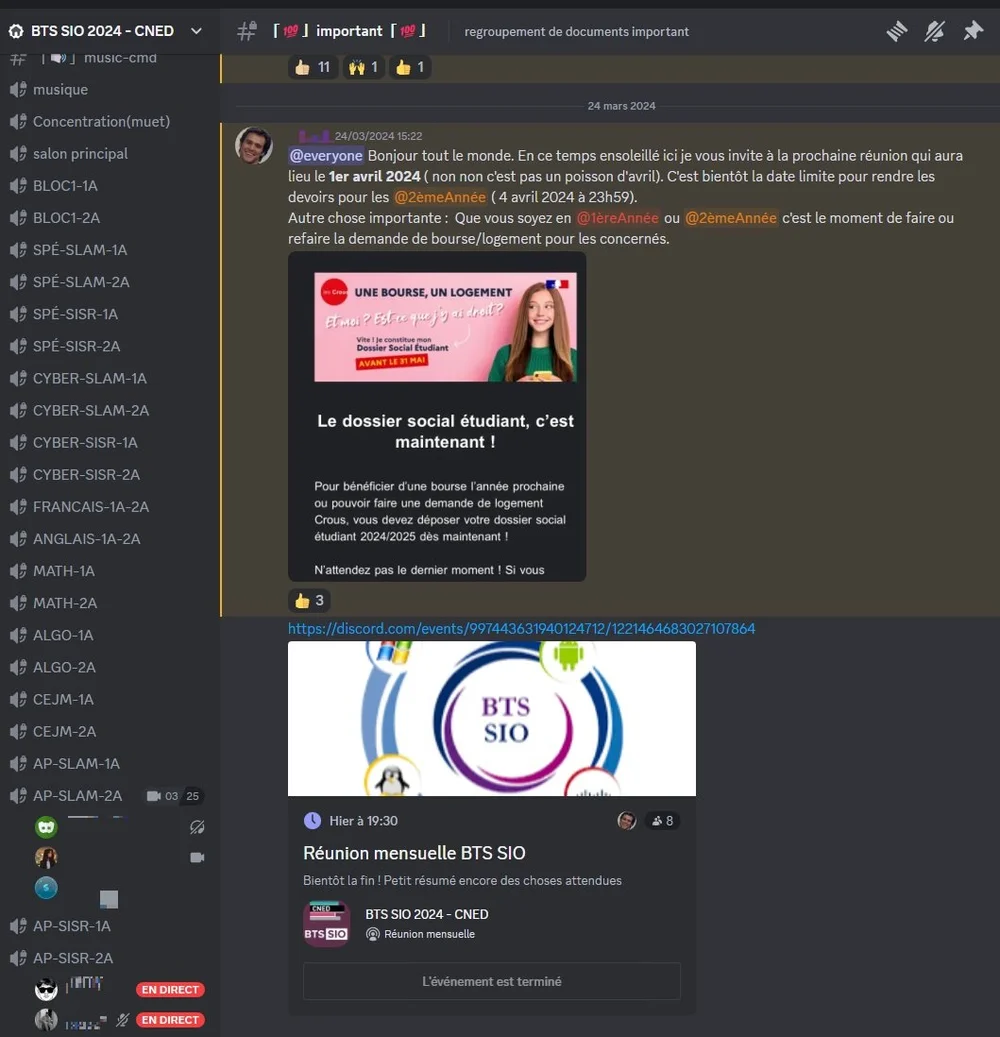Click the message author's avatar
Screen dimensions: 1000x1037
tap(254, 145)
